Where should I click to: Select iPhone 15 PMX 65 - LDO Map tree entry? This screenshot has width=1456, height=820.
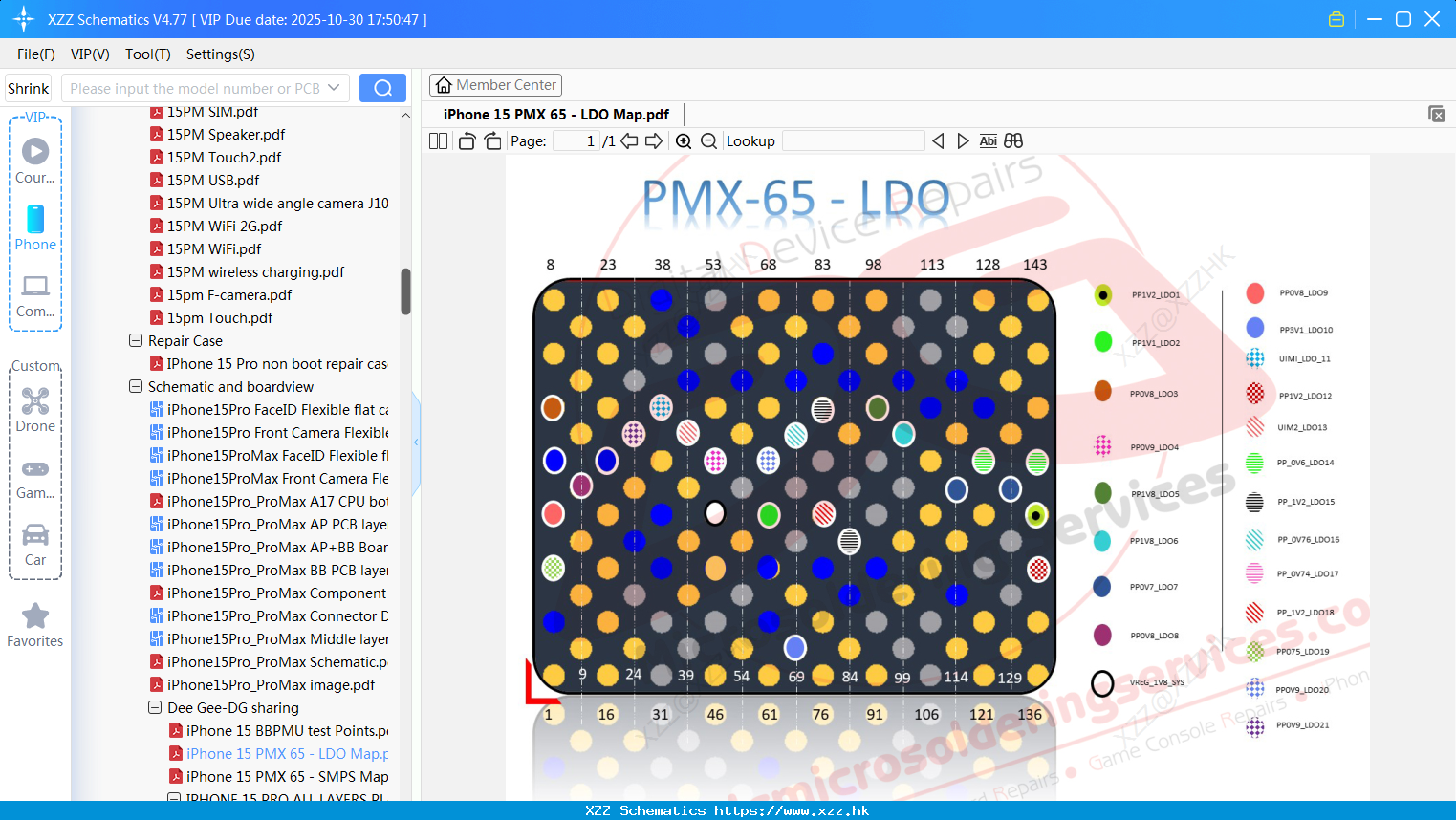pos(287,754)
